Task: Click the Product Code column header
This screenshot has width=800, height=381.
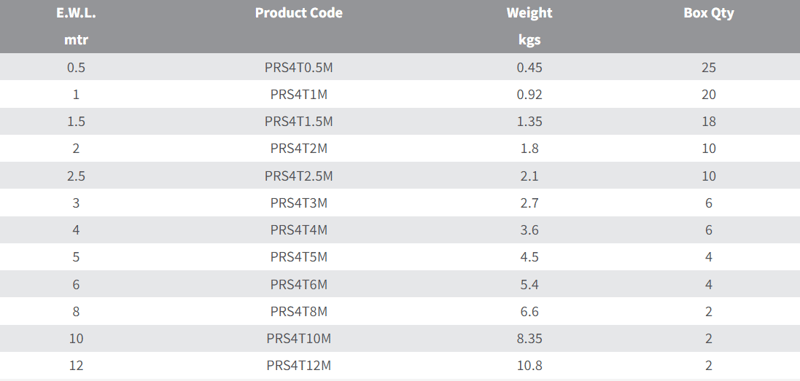Action: click(298, 13)
